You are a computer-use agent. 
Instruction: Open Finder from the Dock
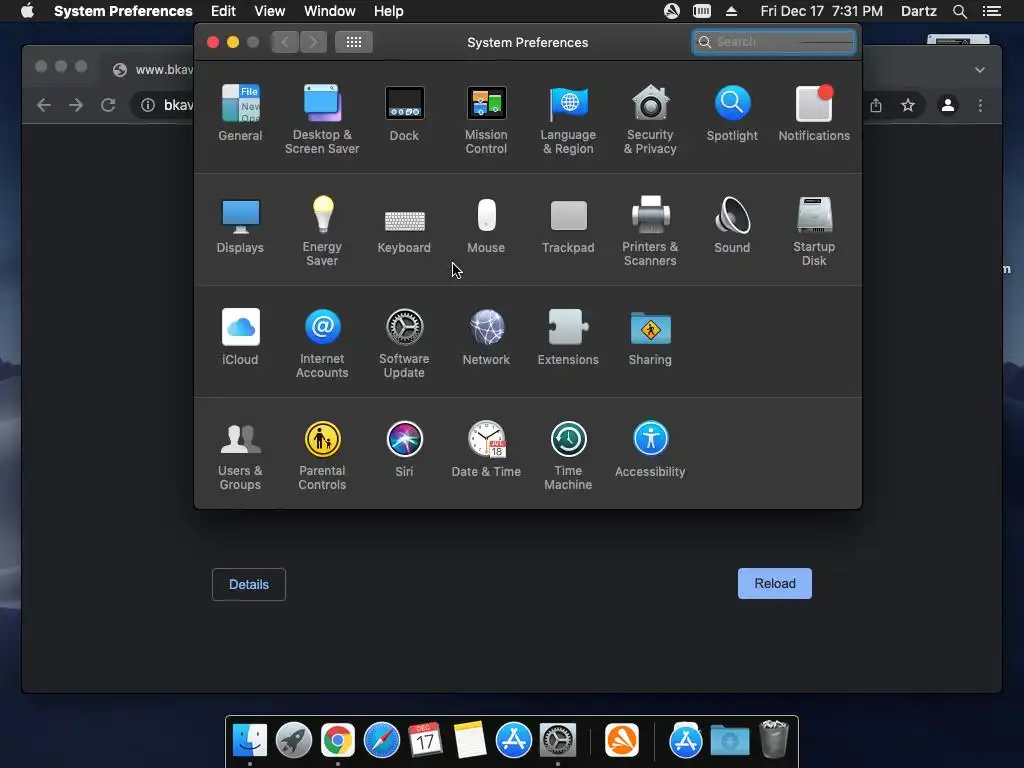[250, 741]
